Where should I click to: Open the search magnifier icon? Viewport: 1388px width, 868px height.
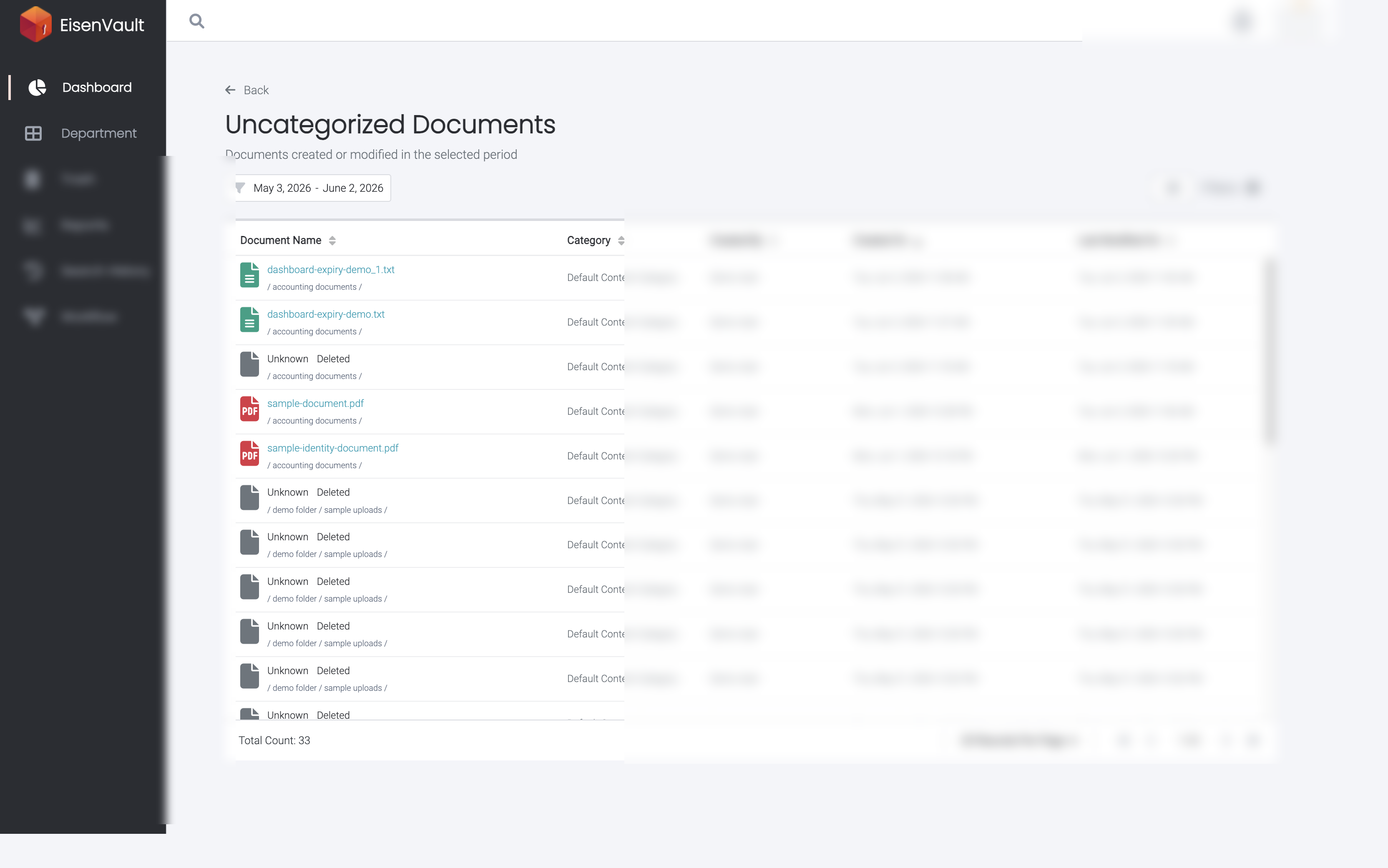(x=196, y=21)
